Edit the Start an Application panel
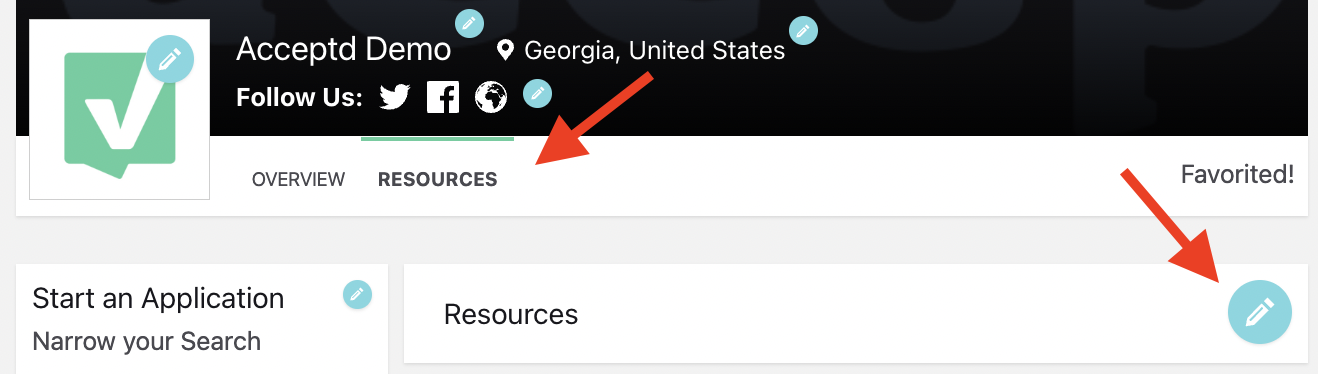This screenshot has width=1318, height=374. (357, 294)
